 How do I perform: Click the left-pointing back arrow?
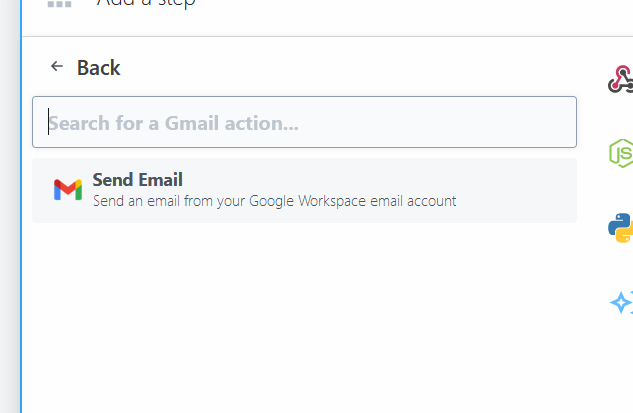point(57,67)
